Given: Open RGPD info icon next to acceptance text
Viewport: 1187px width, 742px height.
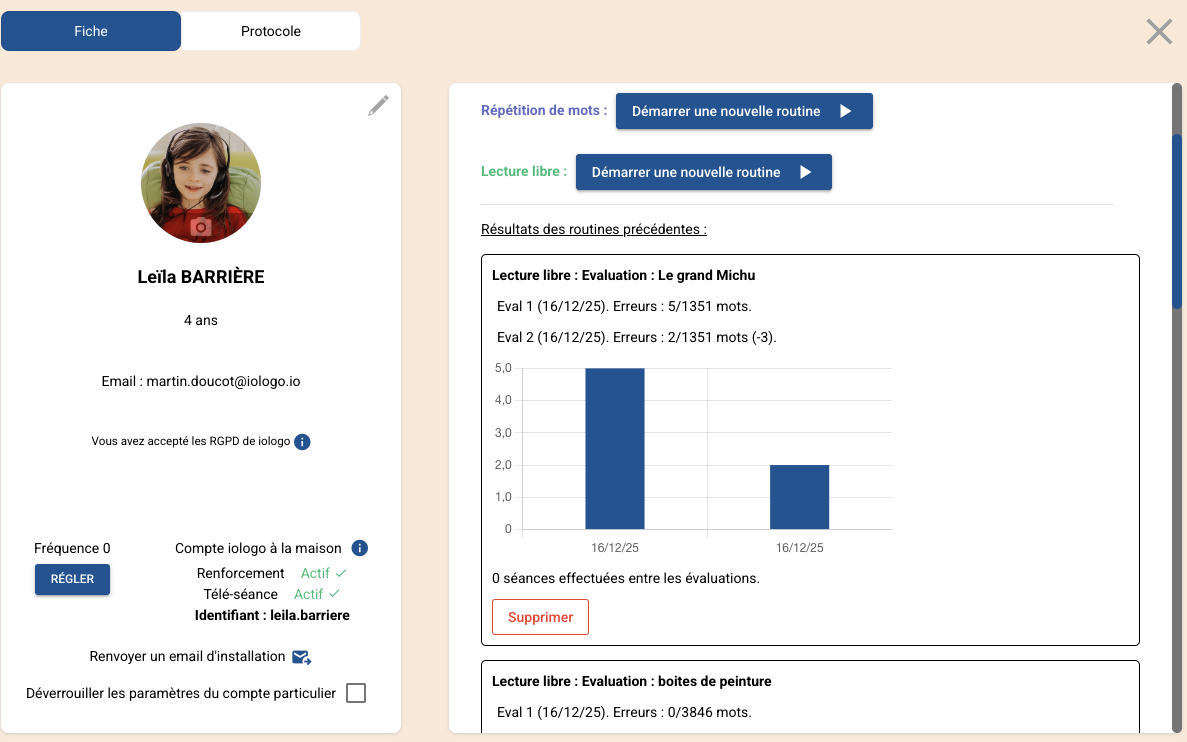Looking at the screenshot, I should [x=302, y=441].
